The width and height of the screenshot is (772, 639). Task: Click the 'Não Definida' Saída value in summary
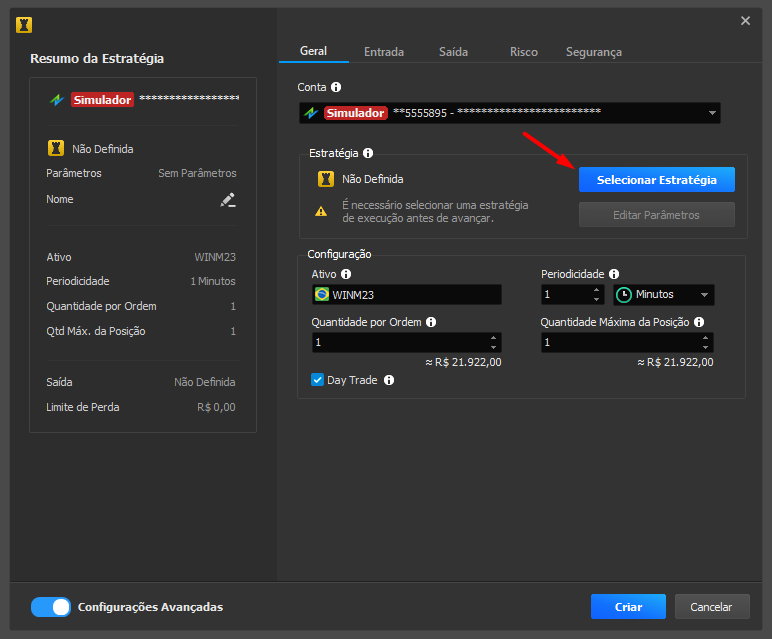[x=204, y=382]
